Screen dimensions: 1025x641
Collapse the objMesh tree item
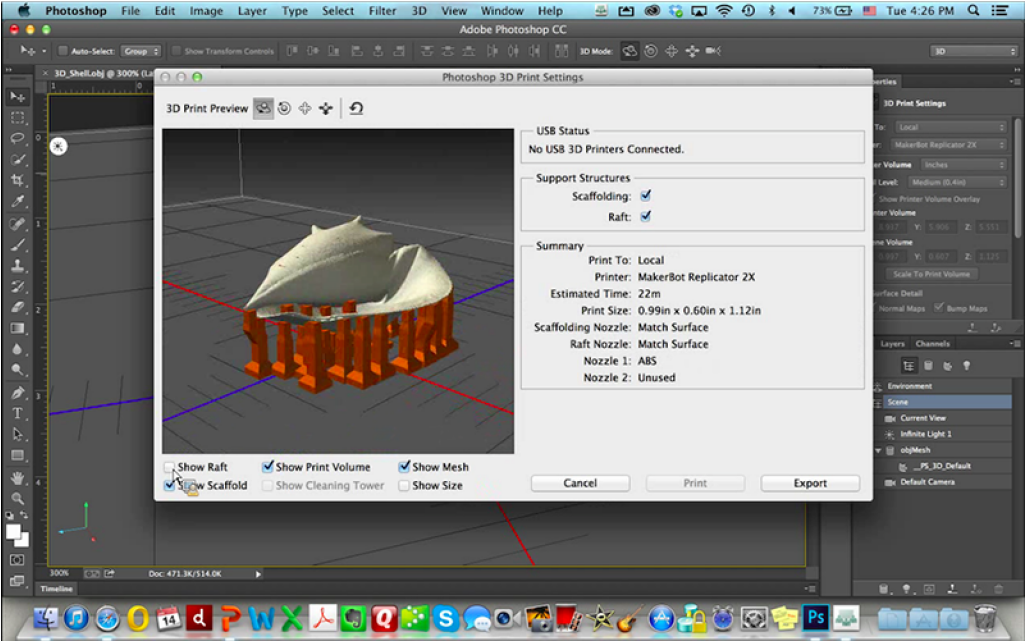(878, 450)
